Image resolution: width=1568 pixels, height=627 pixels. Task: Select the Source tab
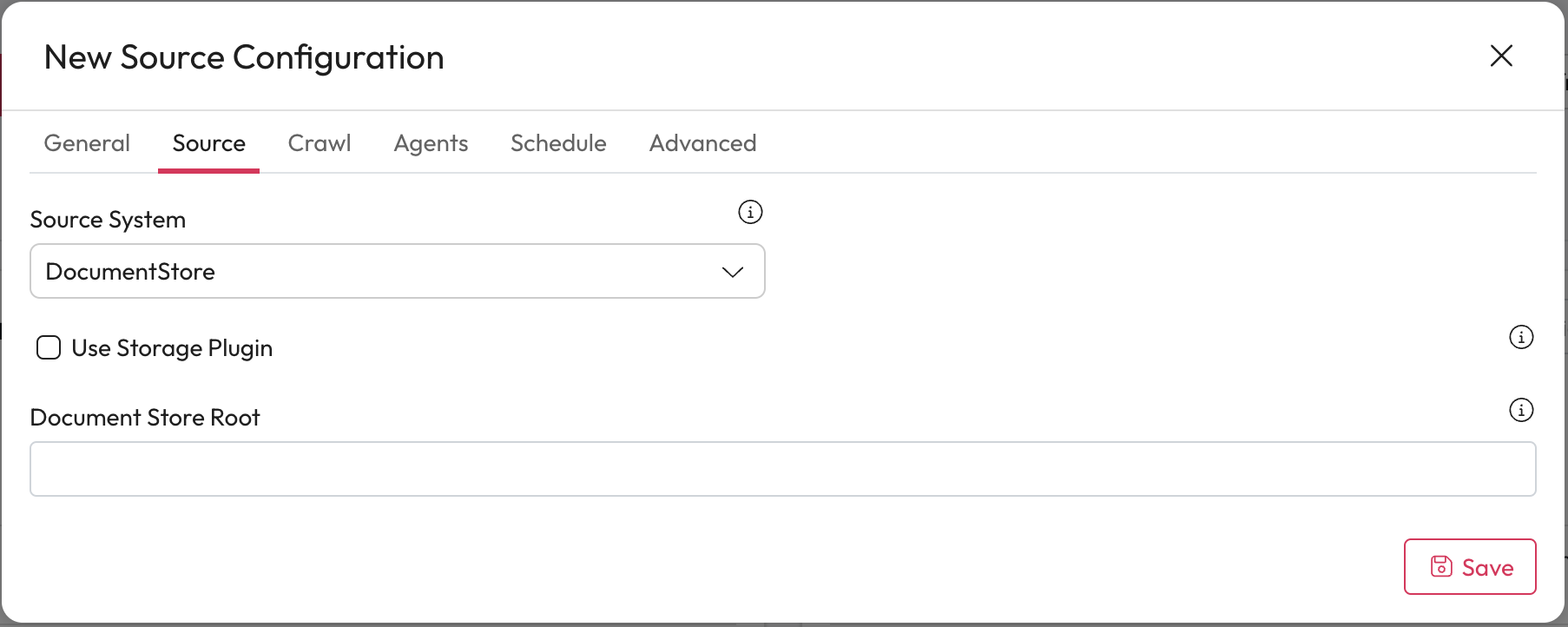click(208, 143)
